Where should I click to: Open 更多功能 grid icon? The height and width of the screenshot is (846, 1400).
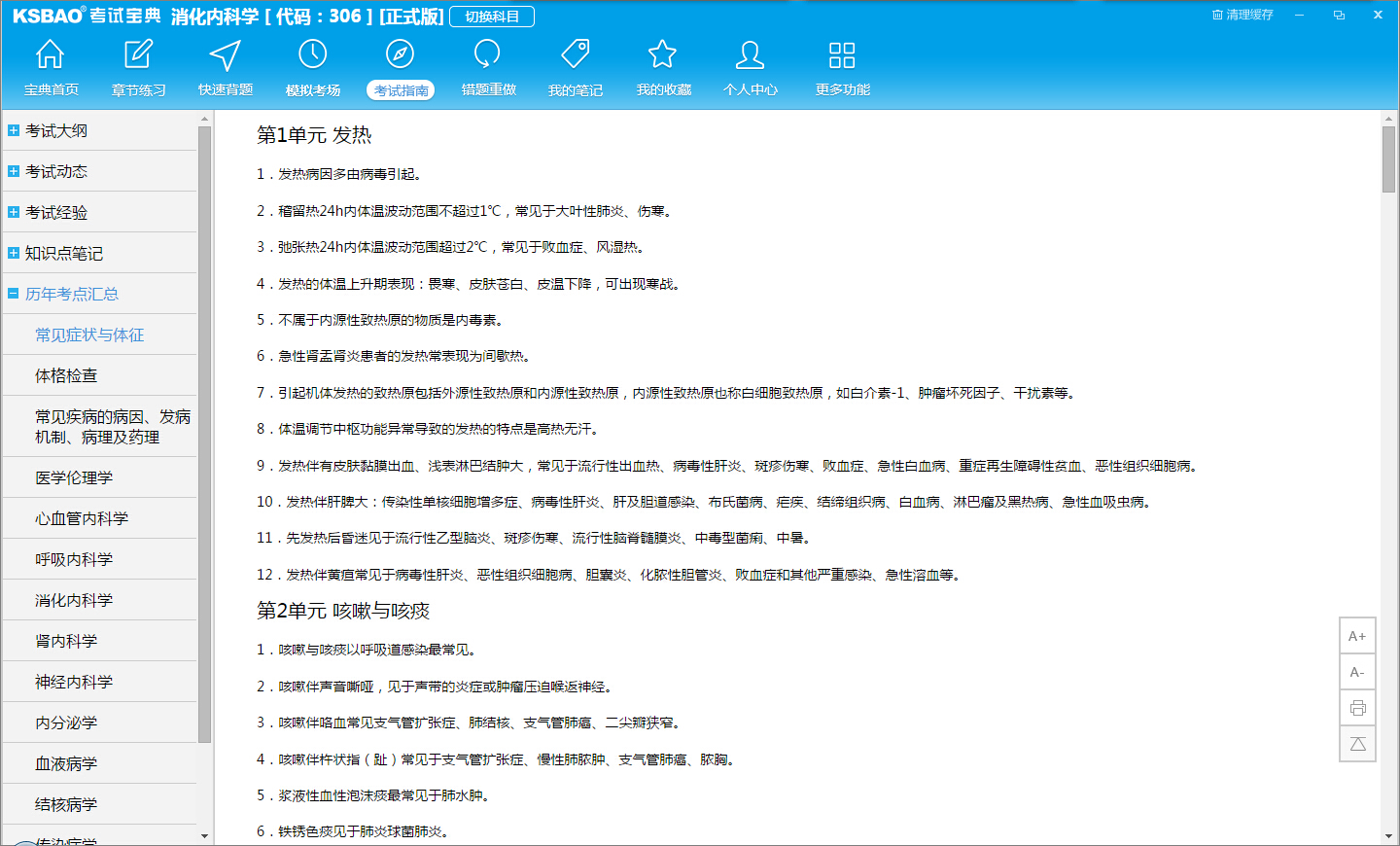[x=842, y=55]
